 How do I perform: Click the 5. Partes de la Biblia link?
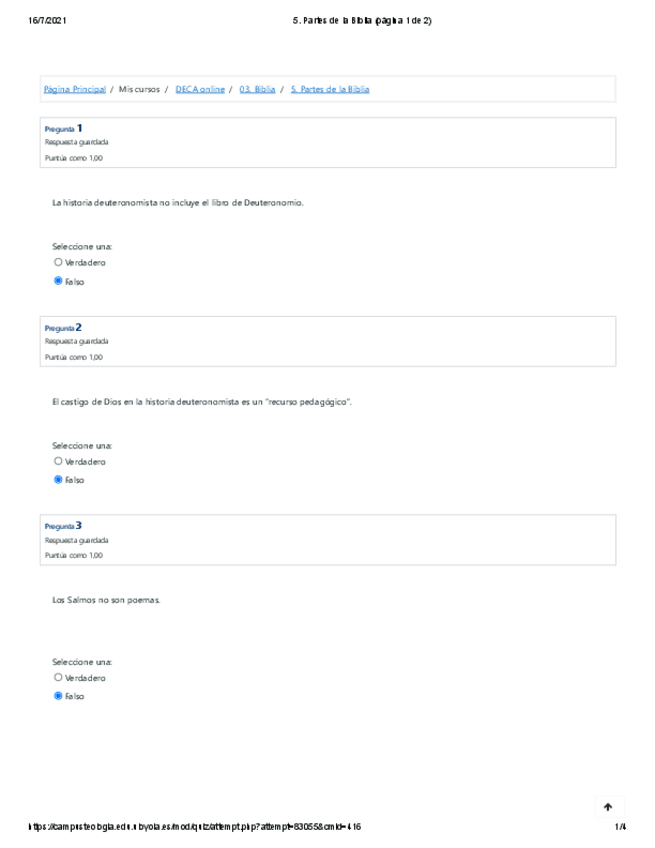coord(329,89)
